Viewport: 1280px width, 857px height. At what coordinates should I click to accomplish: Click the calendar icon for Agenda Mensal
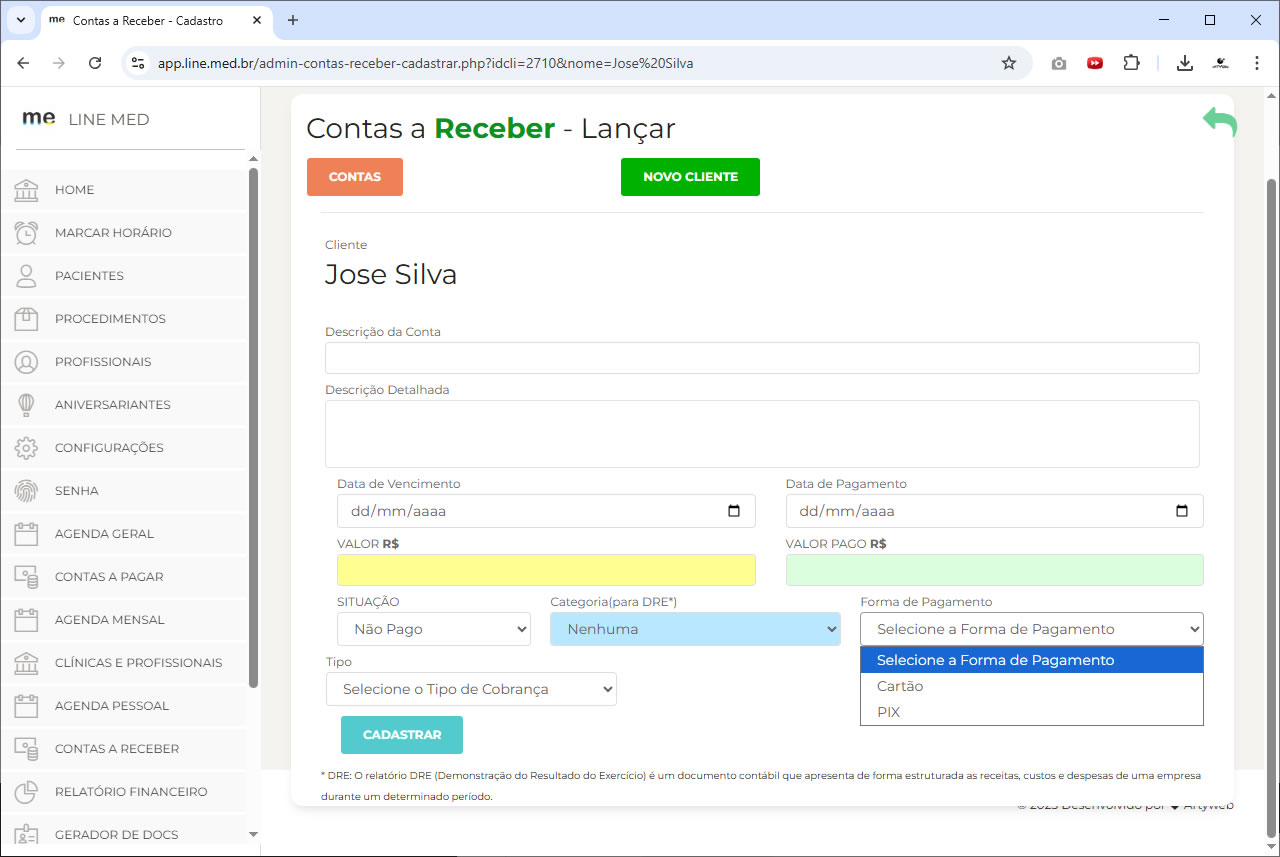coord(26,620)
